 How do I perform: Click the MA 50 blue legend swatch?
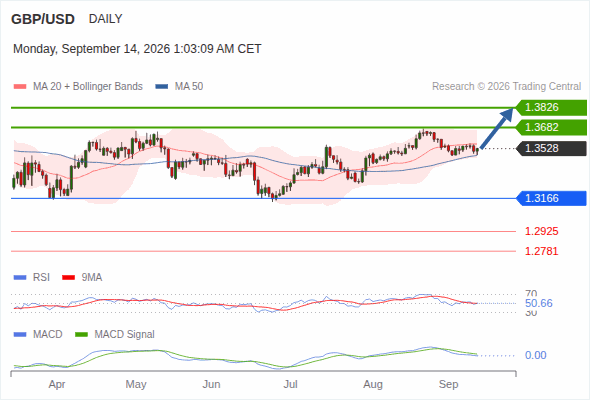coord(161,87)
